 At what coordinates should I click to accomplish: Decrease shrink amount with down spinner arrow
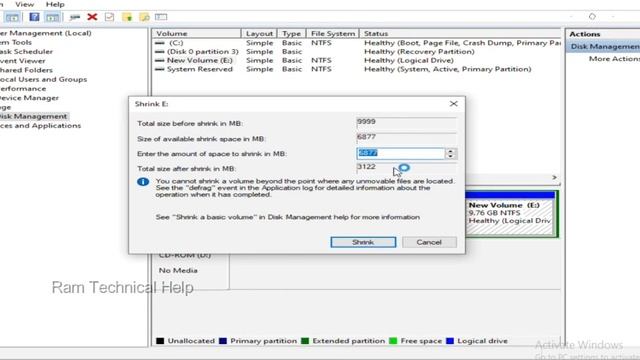click(451, 156)
